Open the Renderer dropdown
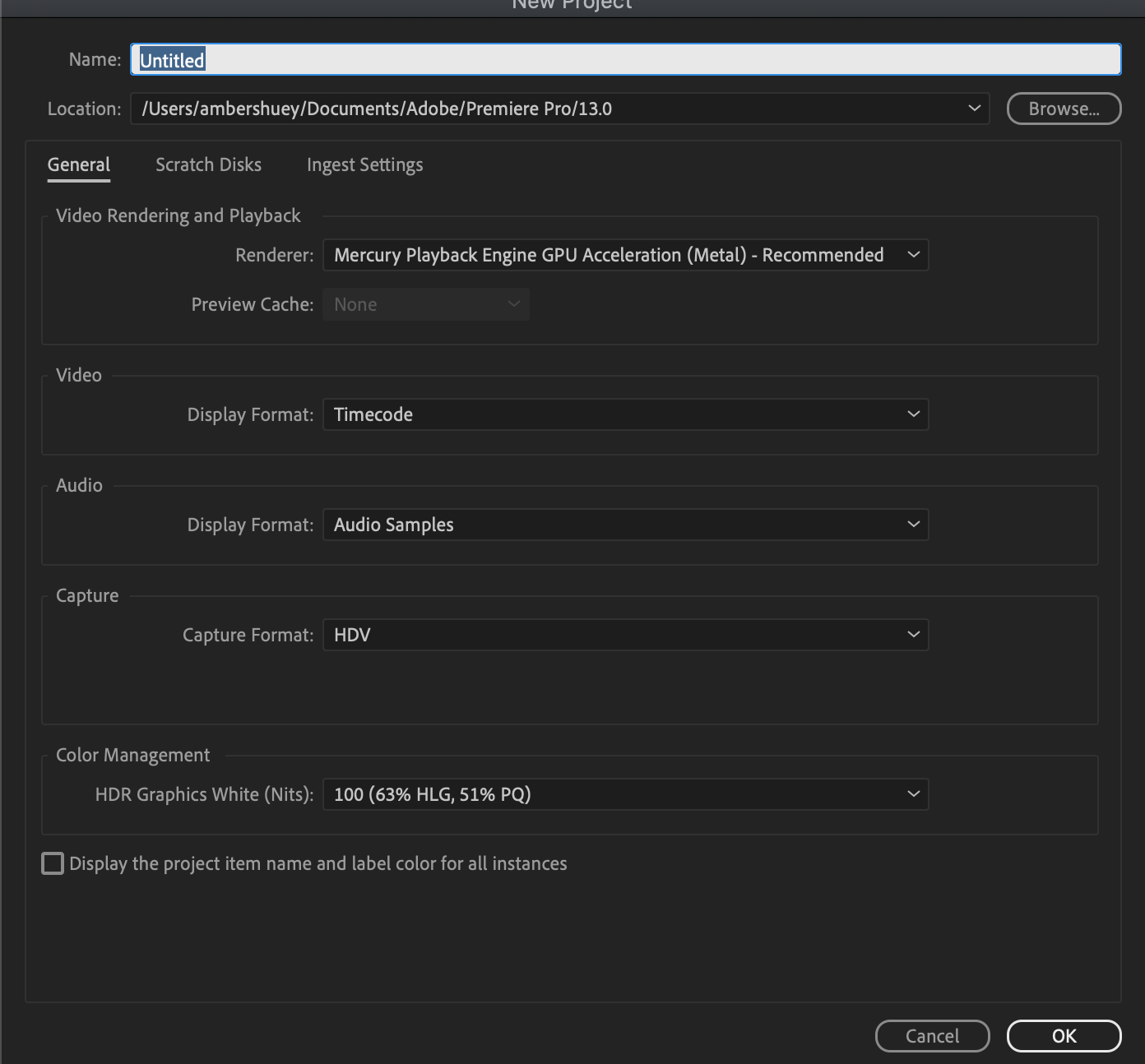 [625, 255]
